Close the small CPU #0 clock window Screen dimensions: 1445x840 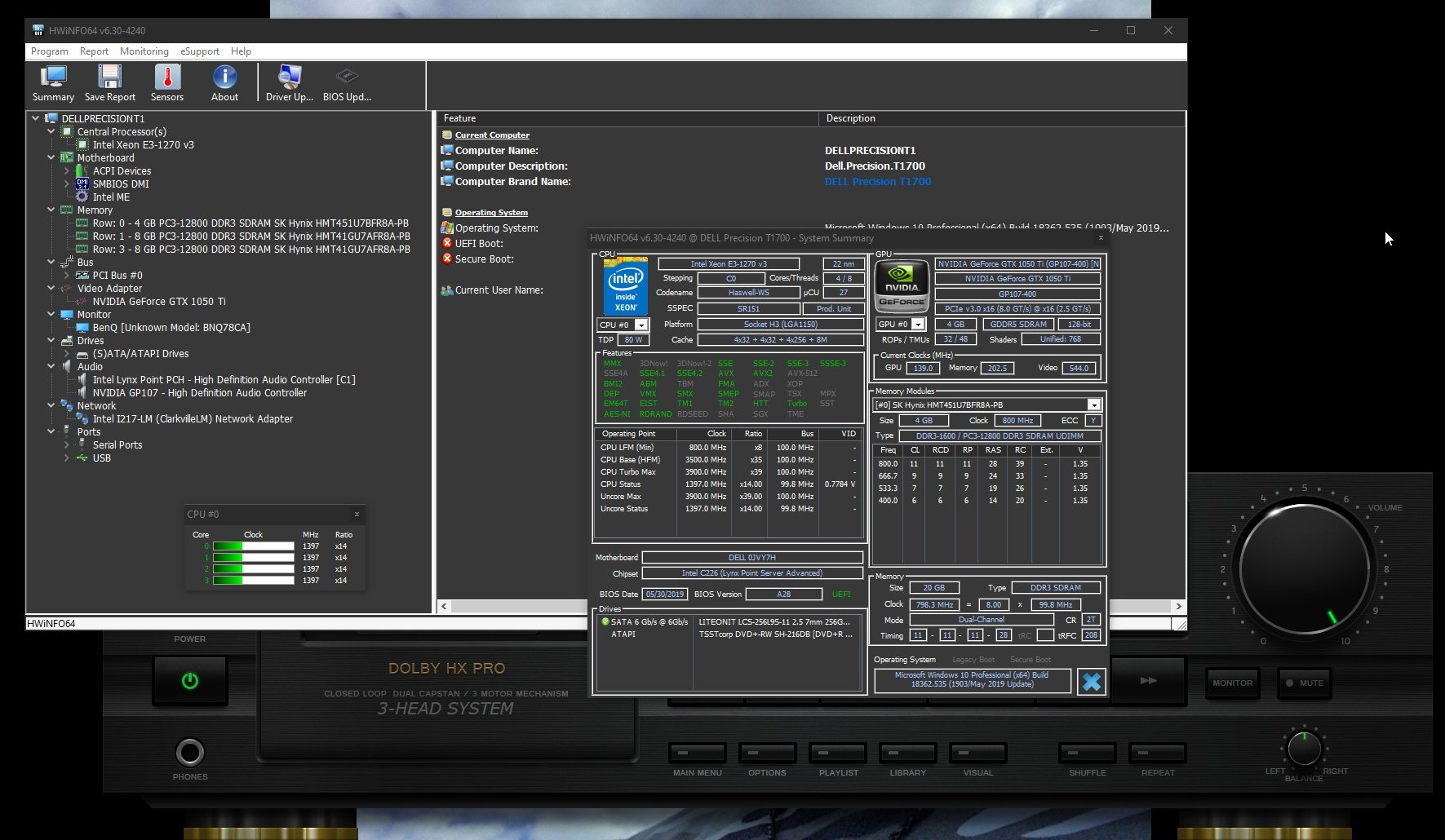click(x=357, y=515)
